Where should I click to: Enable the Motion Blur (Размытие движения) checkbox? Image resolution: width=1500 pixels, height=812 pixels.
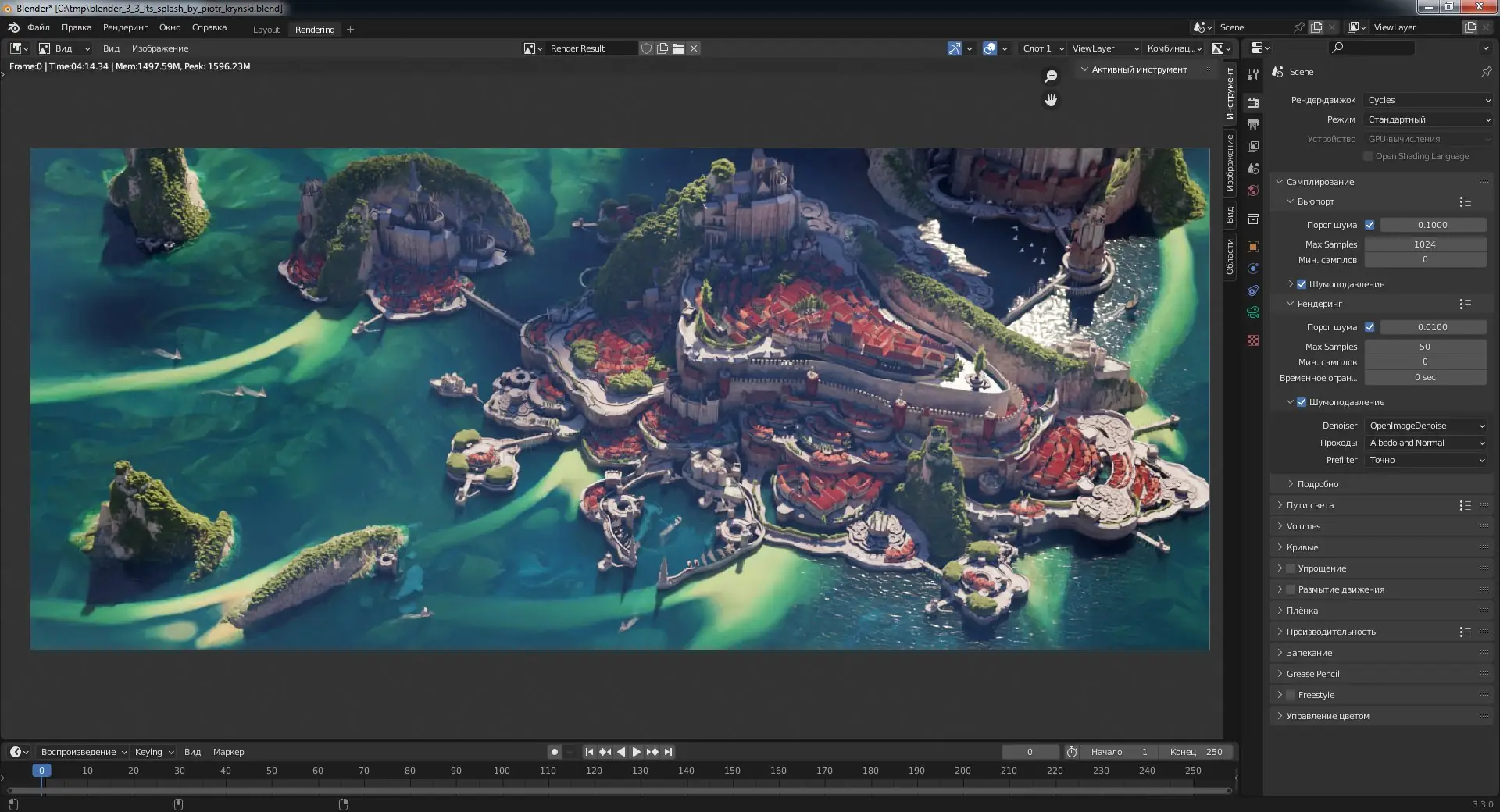tap(1291, 589)
